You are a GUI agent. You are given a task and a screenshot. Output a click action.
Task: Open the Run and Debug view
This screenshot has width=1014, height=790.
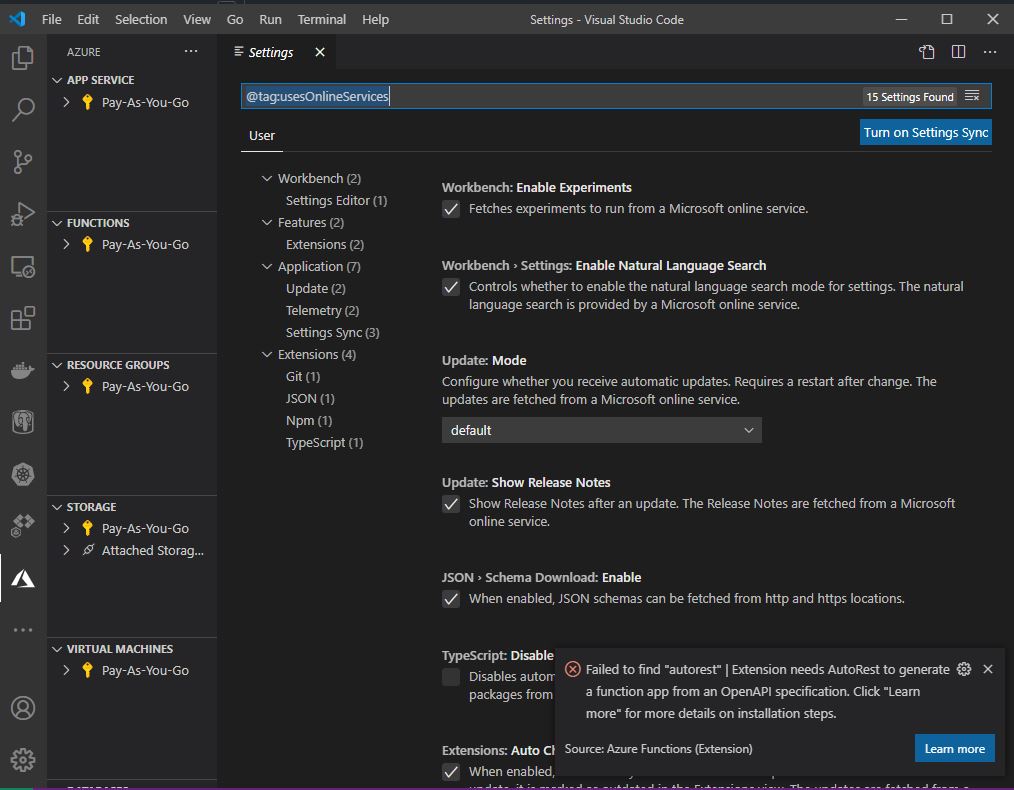[24, 214]
